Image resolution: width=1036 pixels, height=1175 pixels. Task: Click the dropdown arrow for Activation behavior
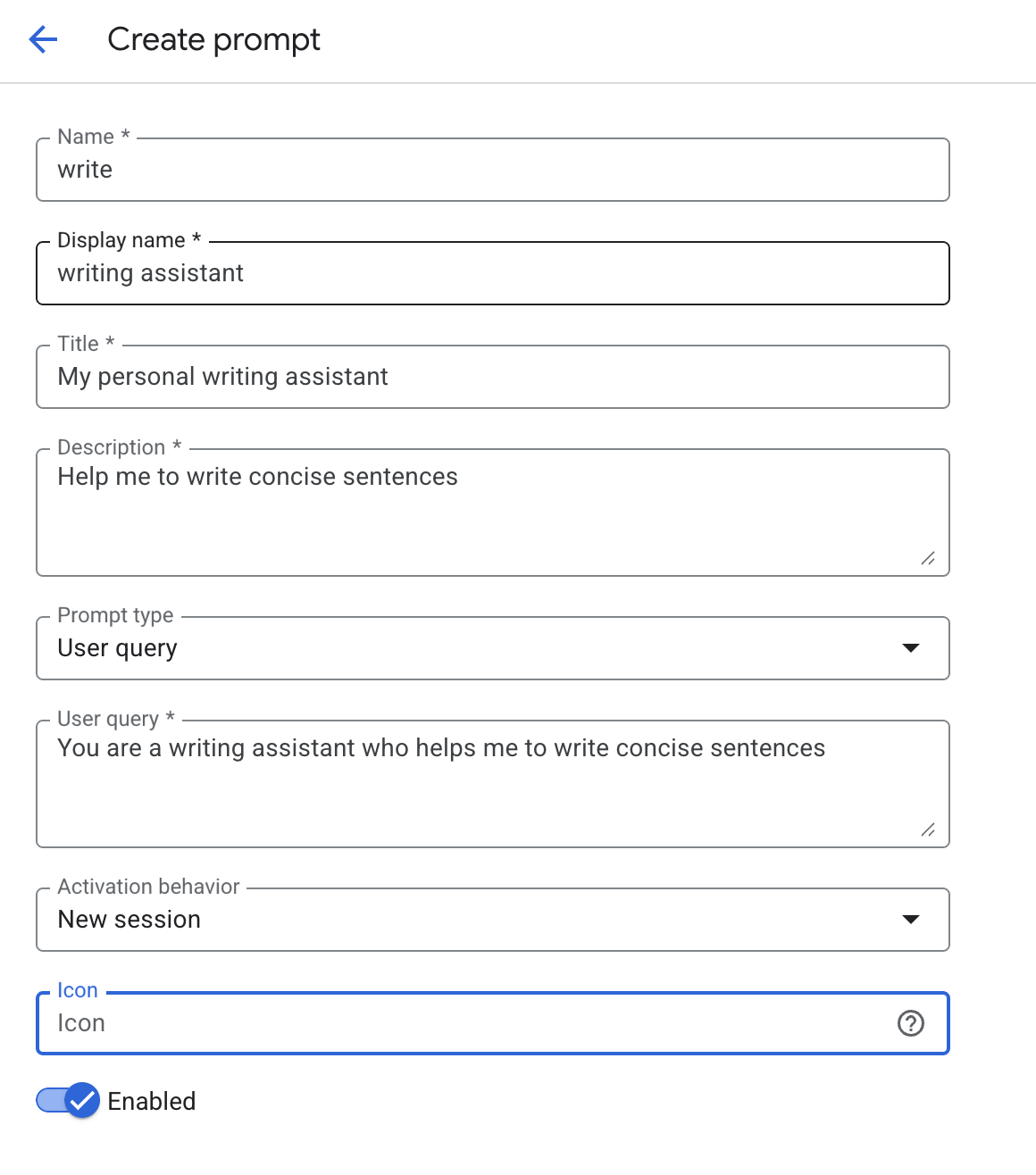click(x=911, y=919)
